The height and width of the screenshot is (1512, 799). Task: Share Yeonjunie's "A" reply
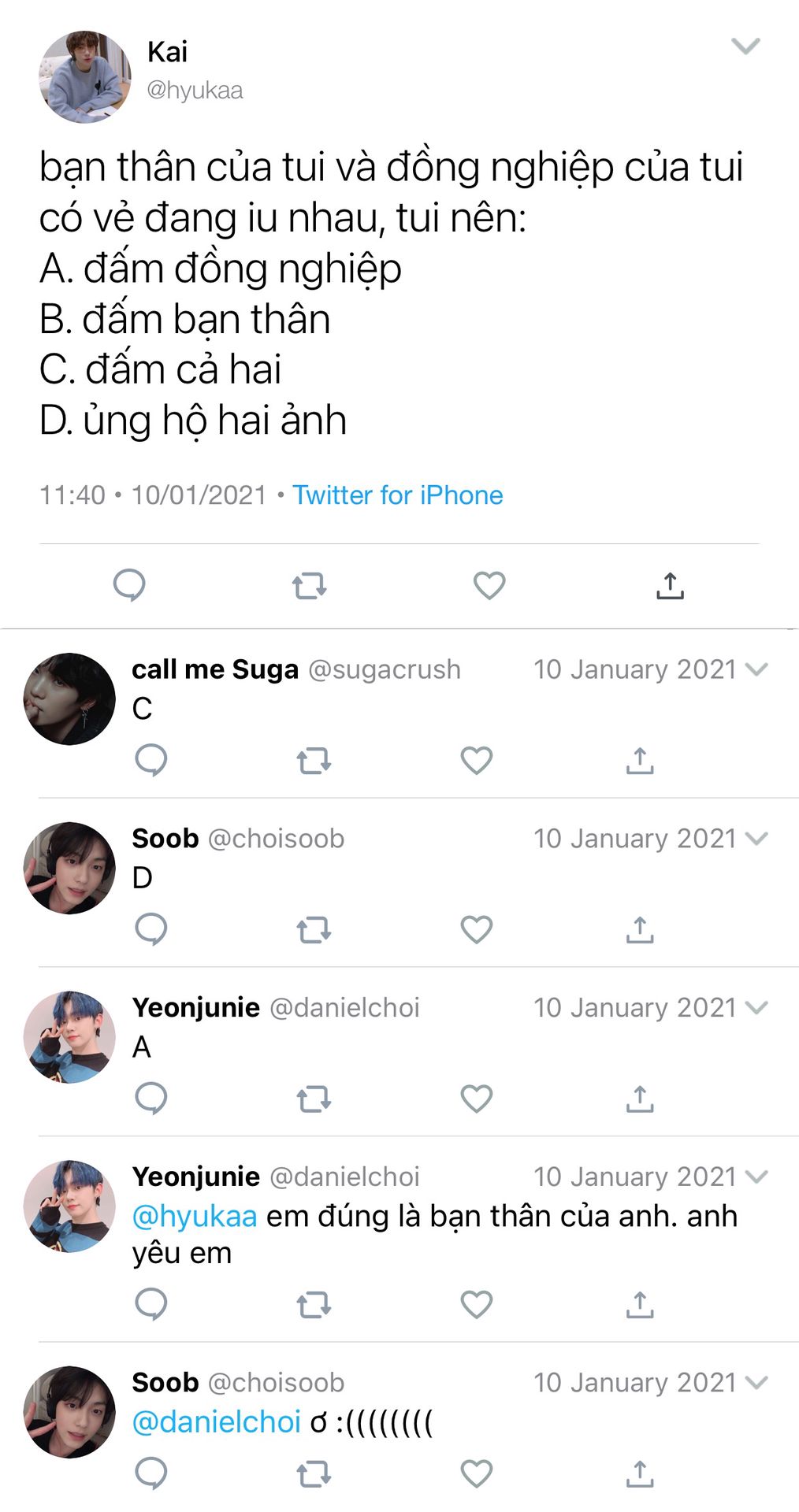pyautogui.click(x=640, y=1099)
